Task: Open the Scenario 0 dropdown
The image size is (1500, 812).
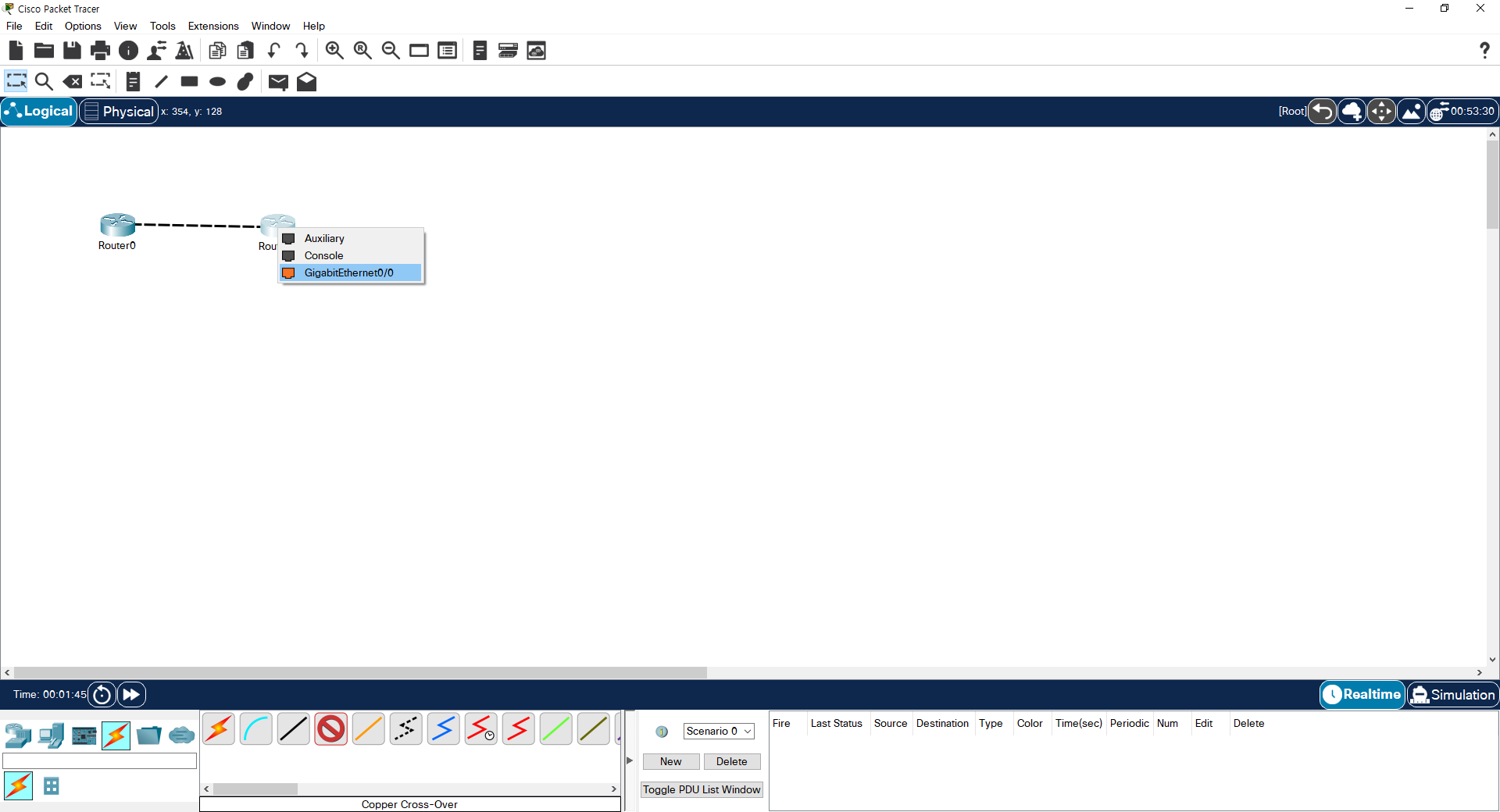Action: click(x=719, y=732)
